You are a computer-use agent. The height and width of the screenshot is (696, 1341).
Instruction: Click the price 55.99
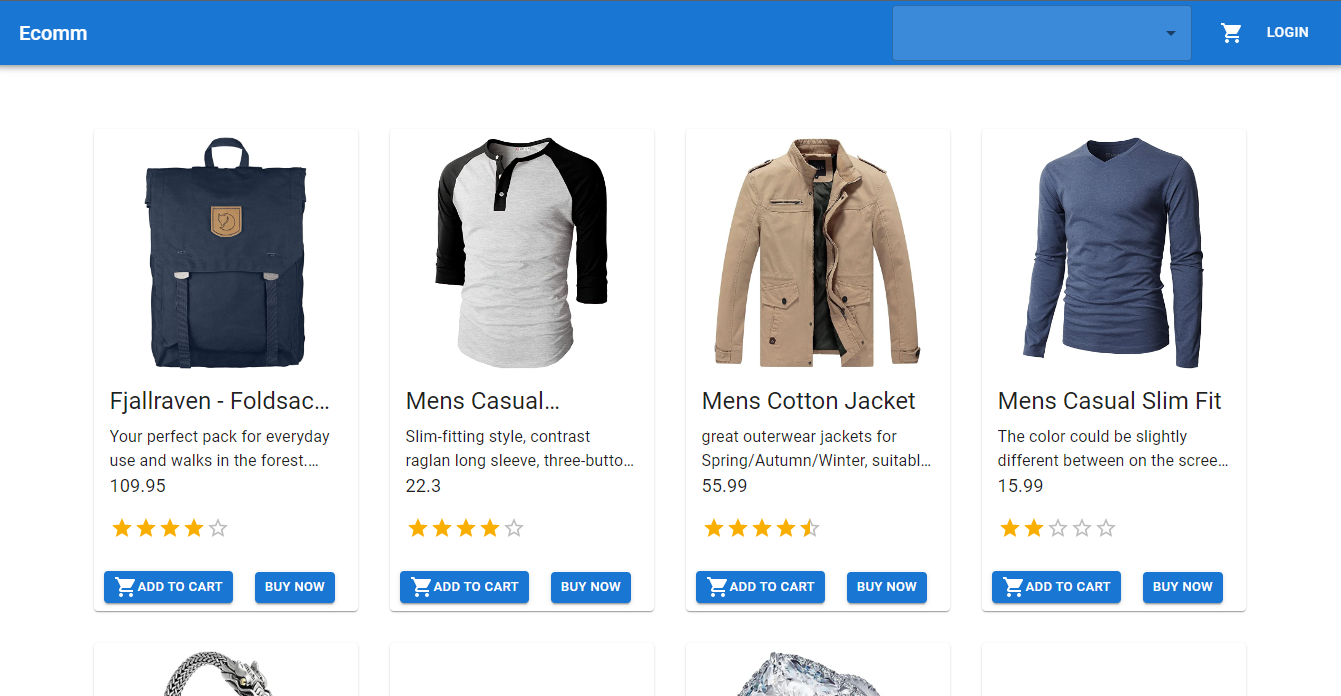[725, 486]
